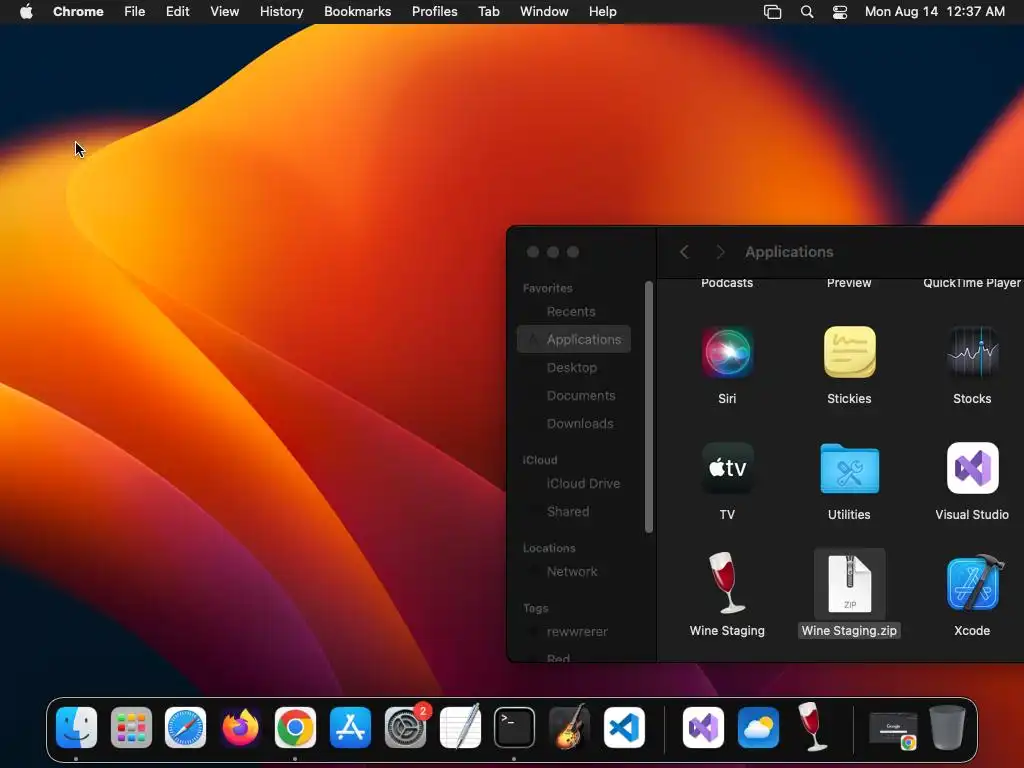Select Visual Studio in the Applications folder
Image resolution: width=1024 pixels, height=768 pixels.
(972, 468)
